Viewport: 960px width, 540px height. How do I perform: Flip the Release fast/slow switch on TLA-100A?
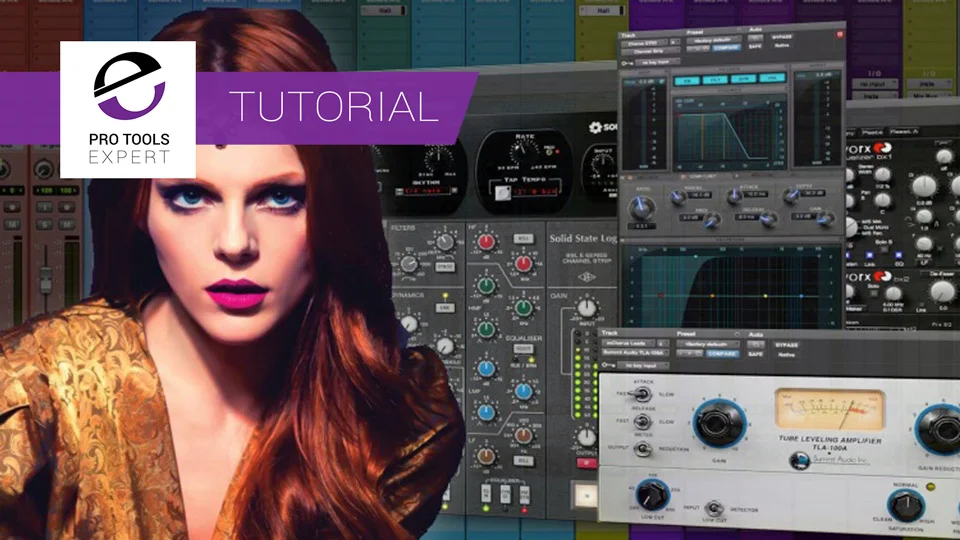pos(642,421)
